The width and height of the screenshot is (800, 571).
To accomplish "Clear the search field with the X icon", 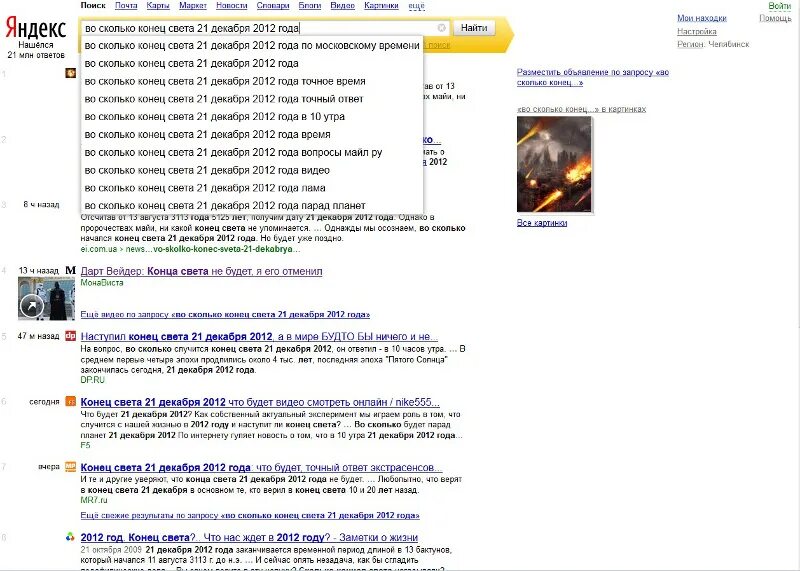I will pyautogui.click(x=442, y=28).
